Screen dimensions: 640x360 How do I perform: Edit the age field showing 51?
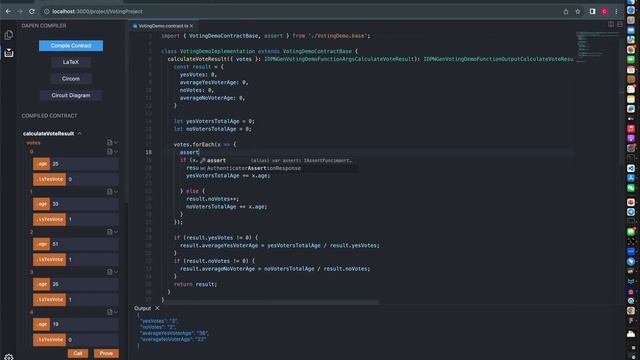[84, 244]
